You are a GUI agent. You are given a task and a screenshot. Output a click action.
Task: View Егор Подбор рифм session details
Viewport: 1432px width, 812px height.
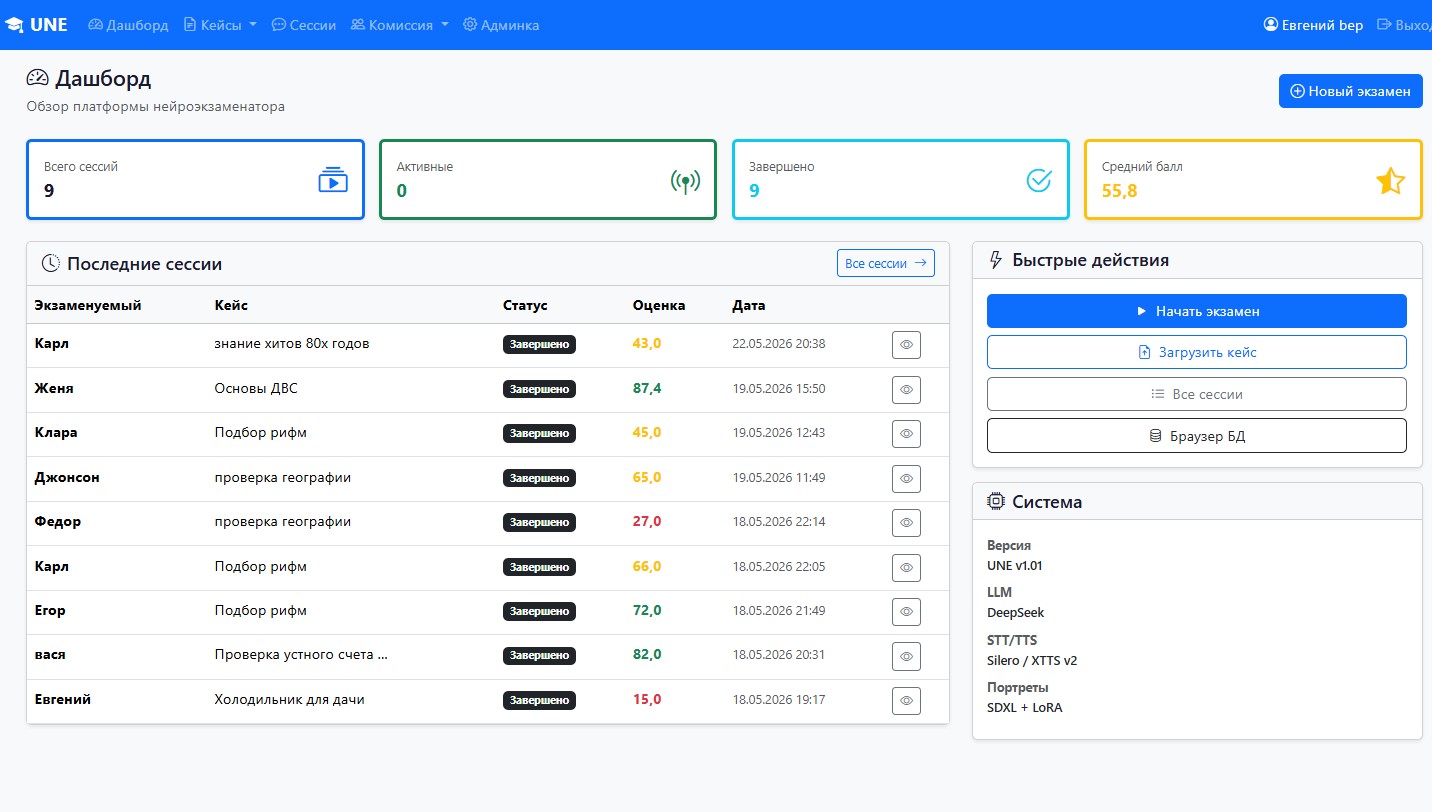point(906,611)
